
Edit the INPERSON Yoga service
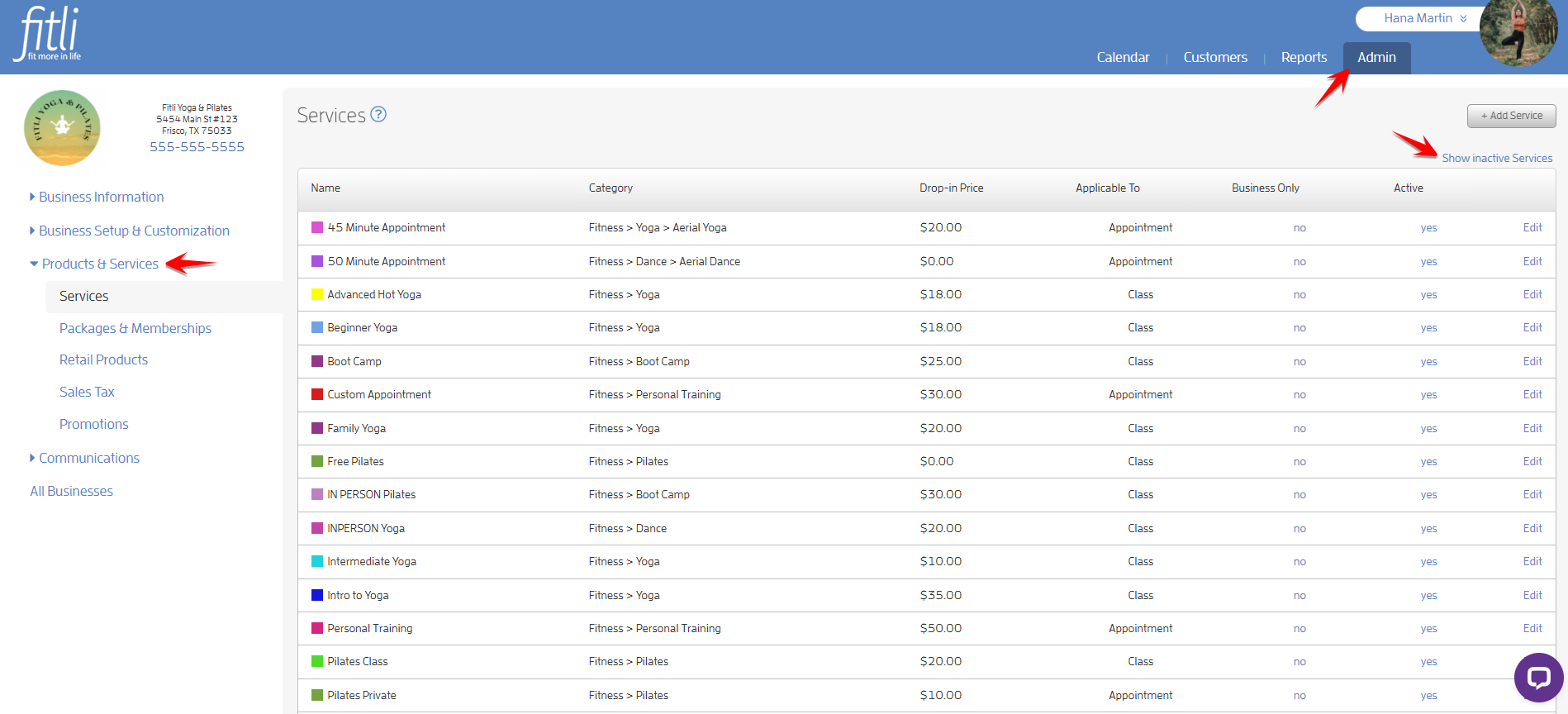1532,528
